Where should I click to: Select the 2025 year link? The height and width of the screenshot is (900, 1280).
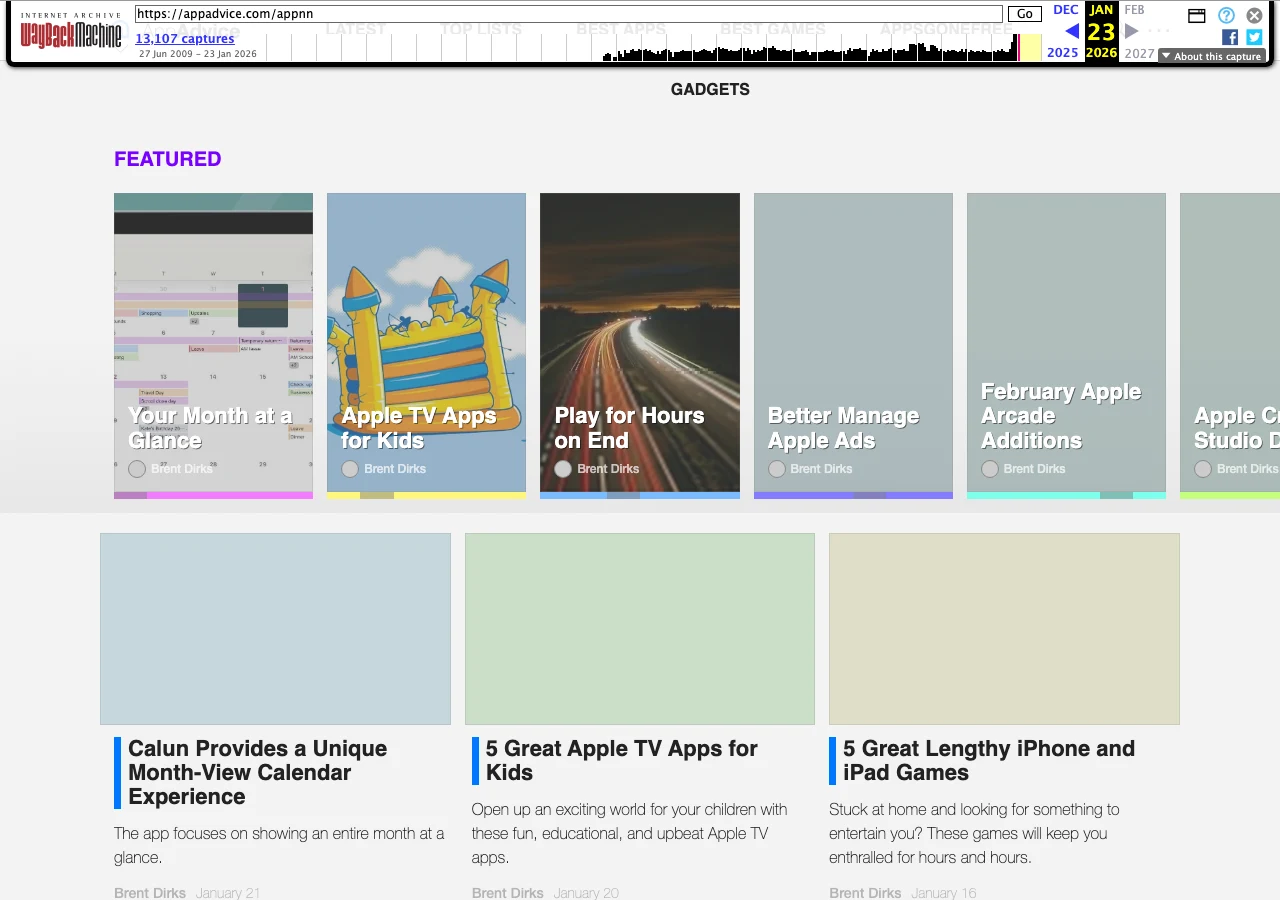click(x=1063, y=53)
